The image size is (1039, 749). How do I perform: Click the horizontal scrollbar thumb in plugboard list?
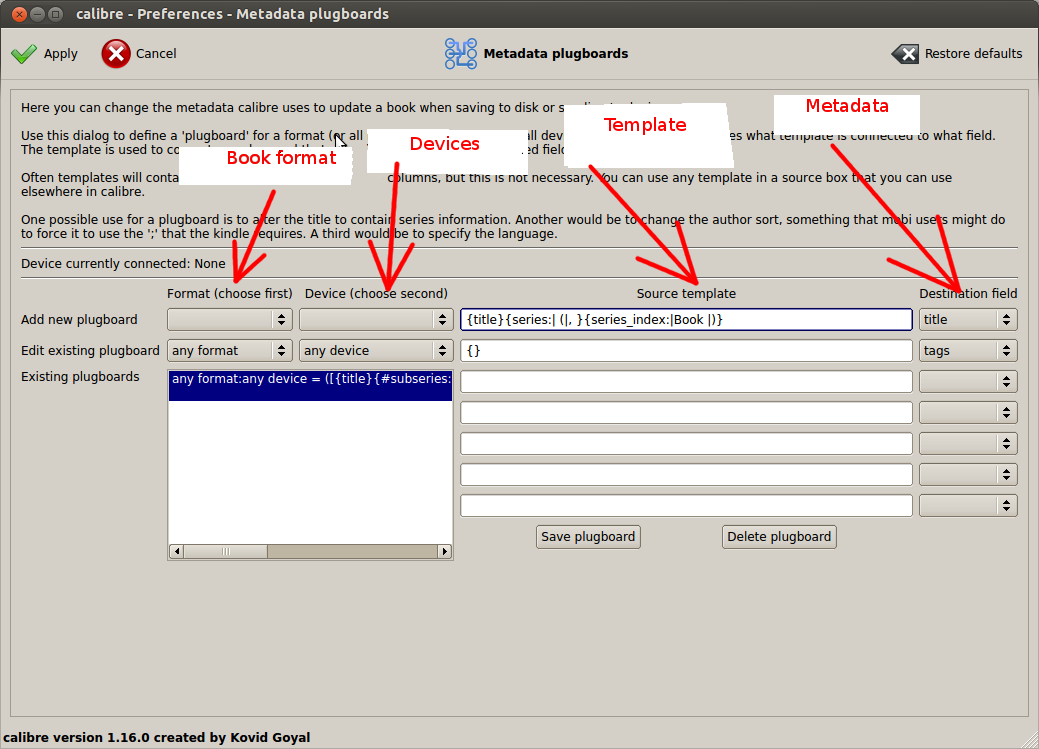[225, 551]
